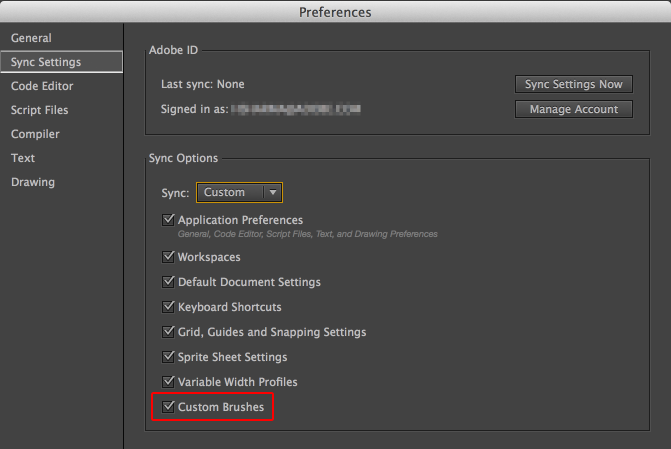Uncheck Sprite Sheet Settings checkbox

click(168, 357)
